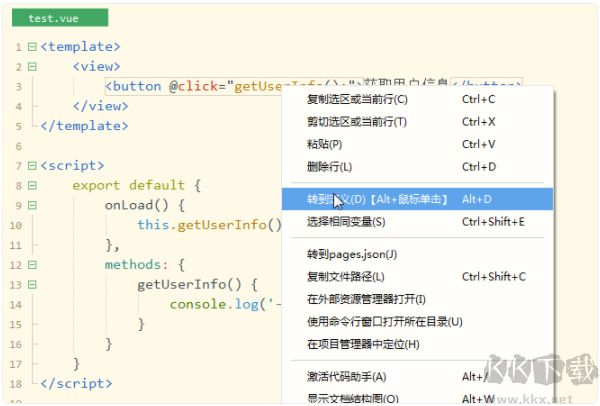Choose 在项目管理器中定位(H) from the menu

[363, 344]
